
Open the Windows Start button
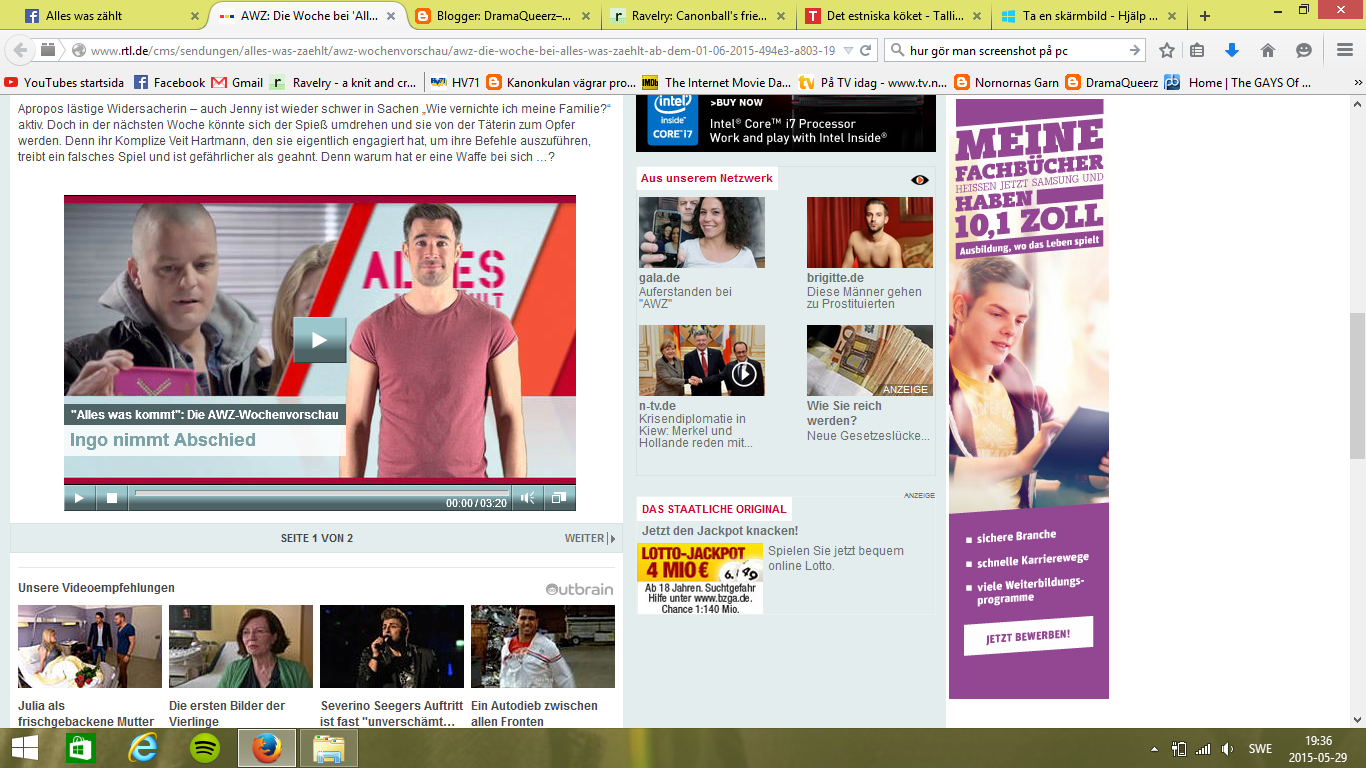(25, 748)
